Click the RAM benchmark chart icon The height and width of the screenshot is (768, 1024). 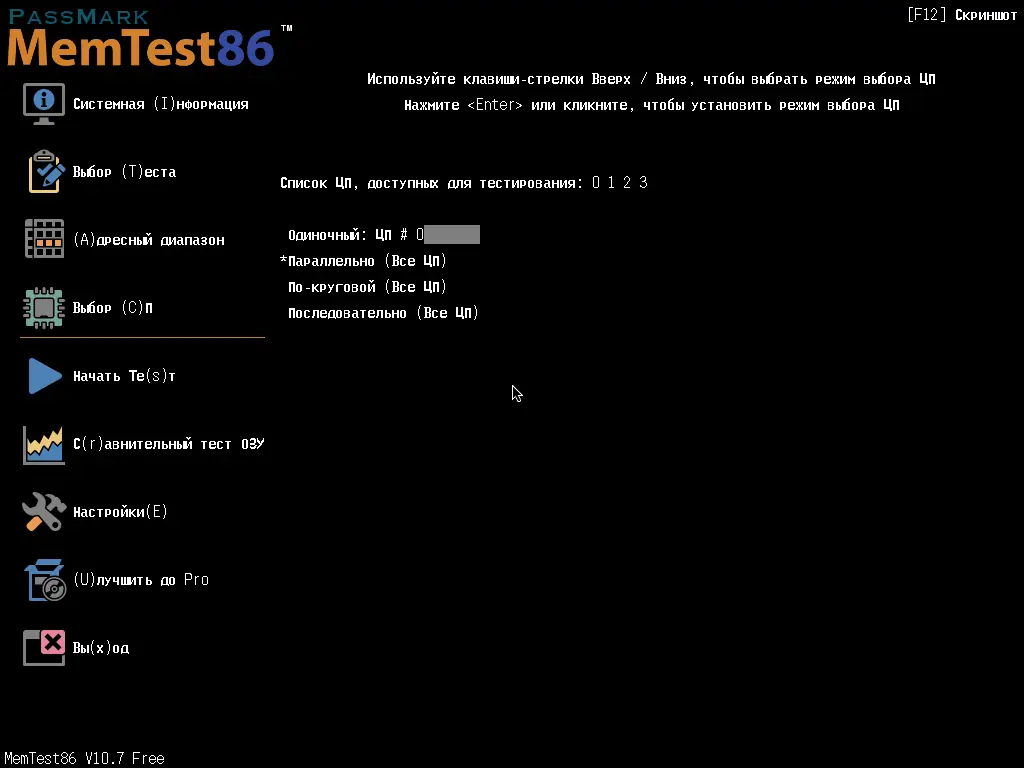44,445
